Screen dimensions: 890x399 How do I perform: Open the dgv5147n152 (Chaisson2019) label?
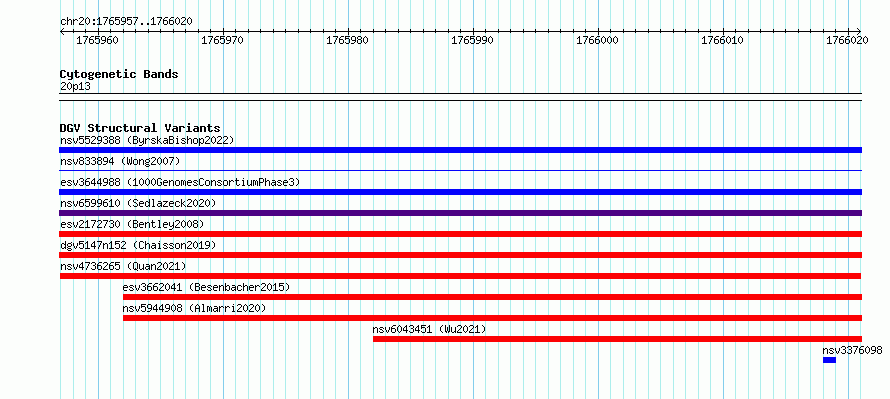pos(138,245)
